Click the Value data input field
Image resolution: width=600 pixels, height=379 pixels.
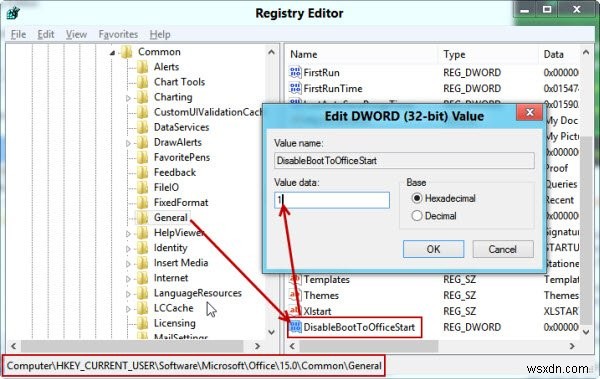(332, 200)
